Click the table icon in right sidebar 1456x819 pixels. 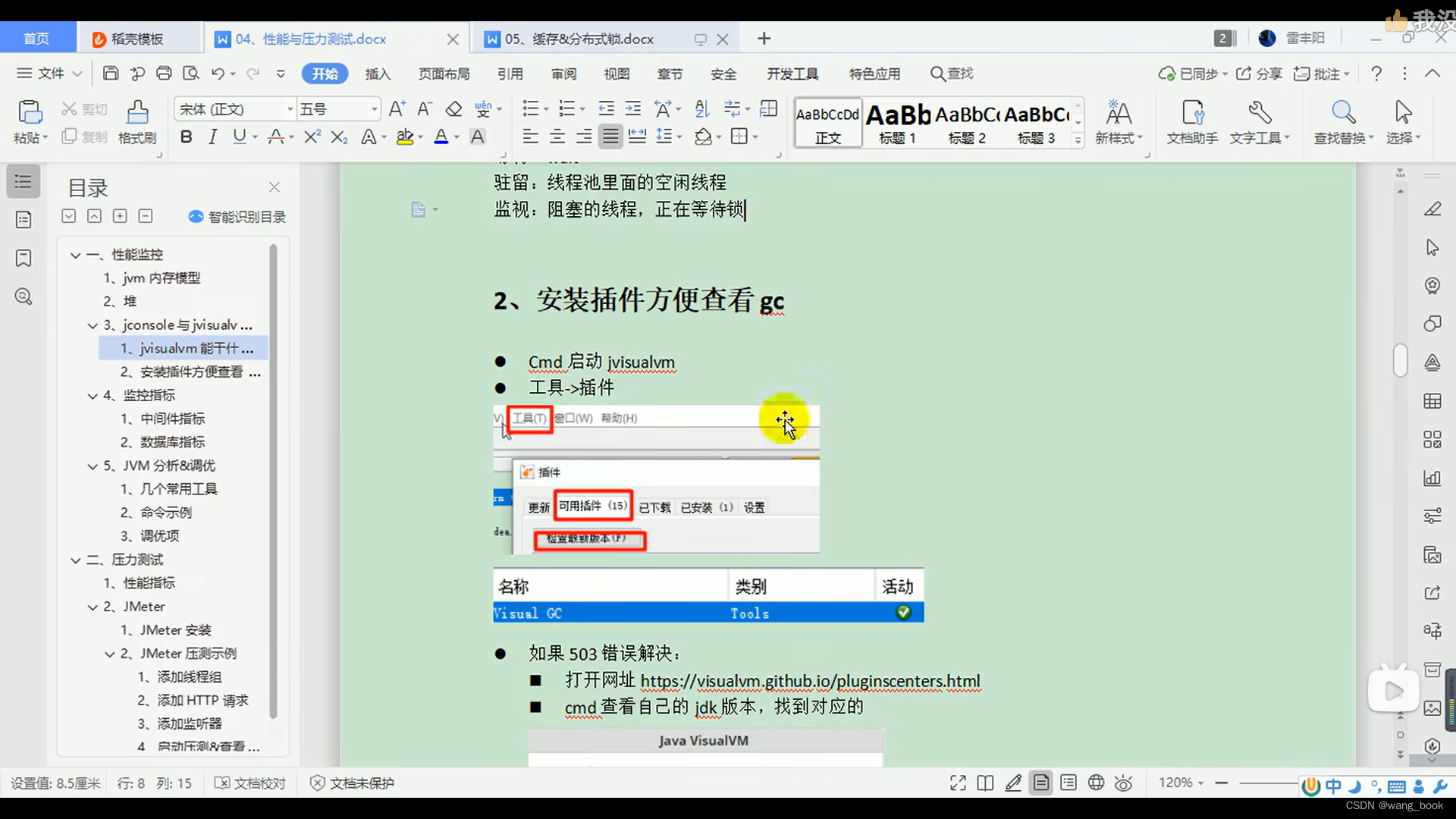point(1432,401)
